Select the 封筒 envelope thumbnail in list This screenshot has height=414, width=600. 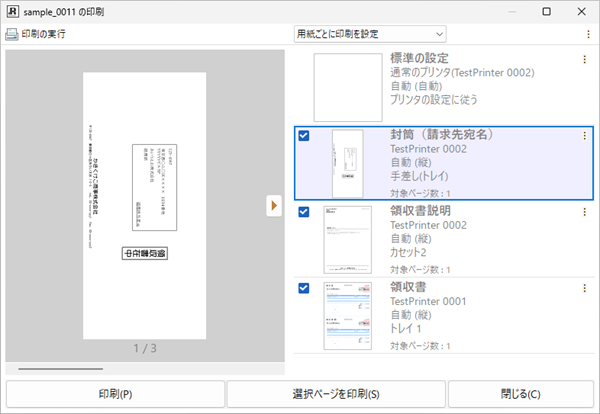pos(347,163)
